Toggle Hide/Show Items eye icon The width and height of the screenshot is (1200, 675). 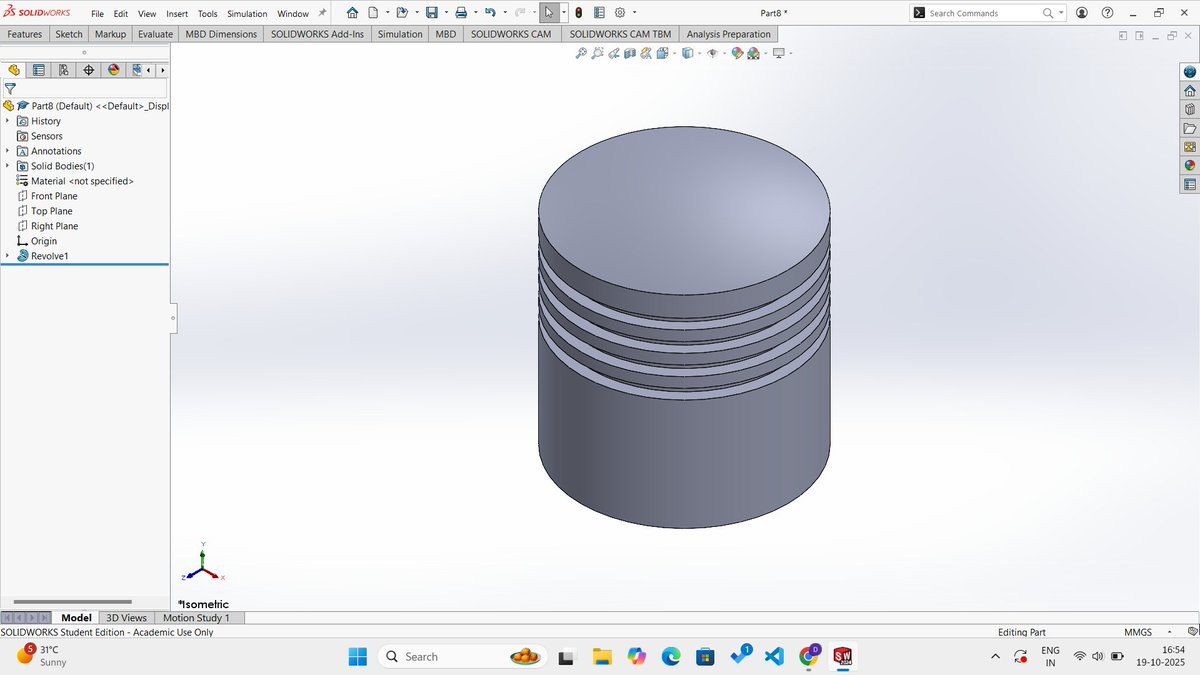(x=712, y=53)
